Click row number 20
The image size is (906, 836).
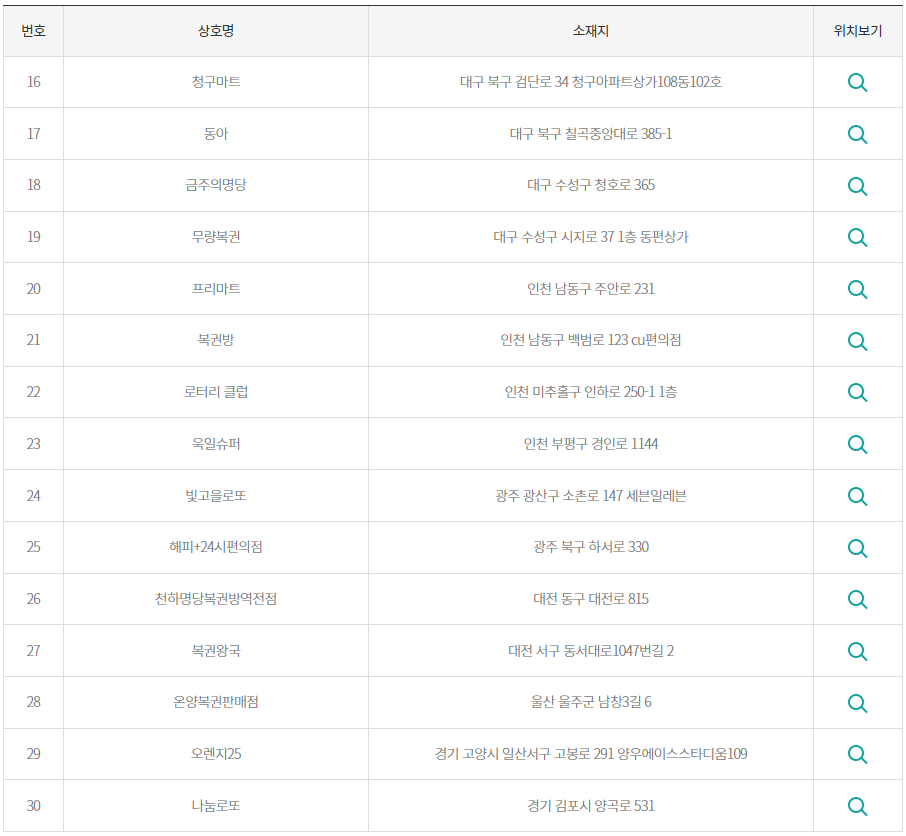[x=34, y=289]
